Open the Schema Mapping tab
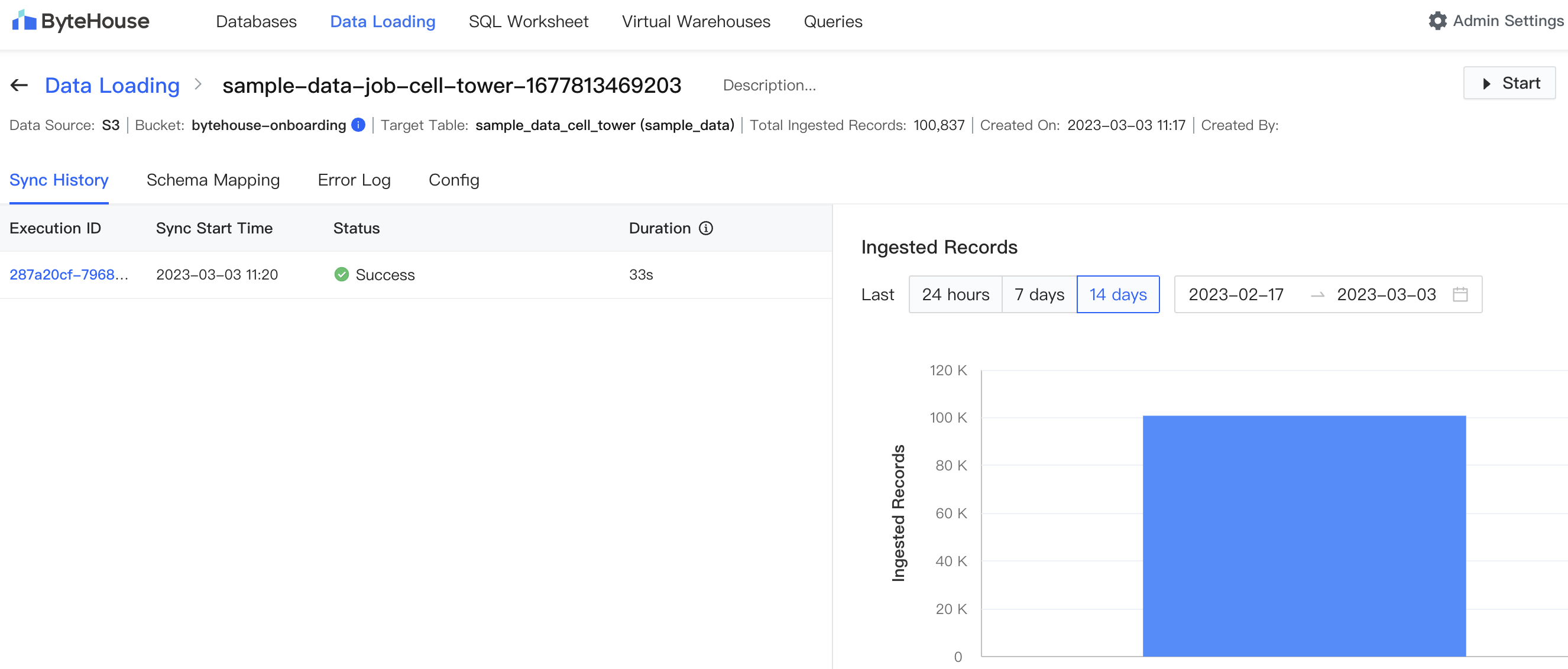The image size is (1568, 669). coord(213,180)
